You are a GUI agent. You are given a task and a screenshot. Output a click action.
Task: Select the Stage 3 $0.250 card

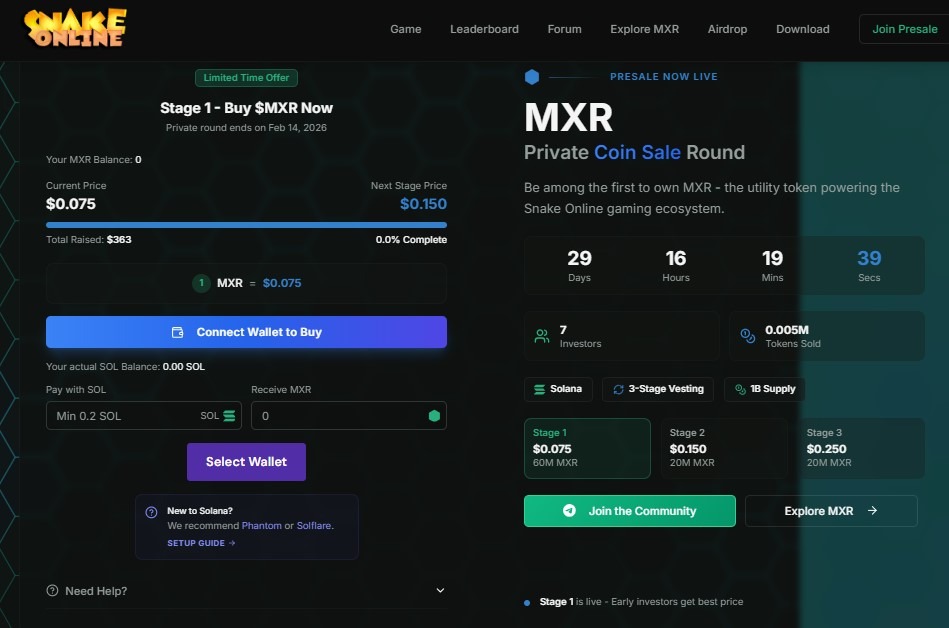coord(860,448)
